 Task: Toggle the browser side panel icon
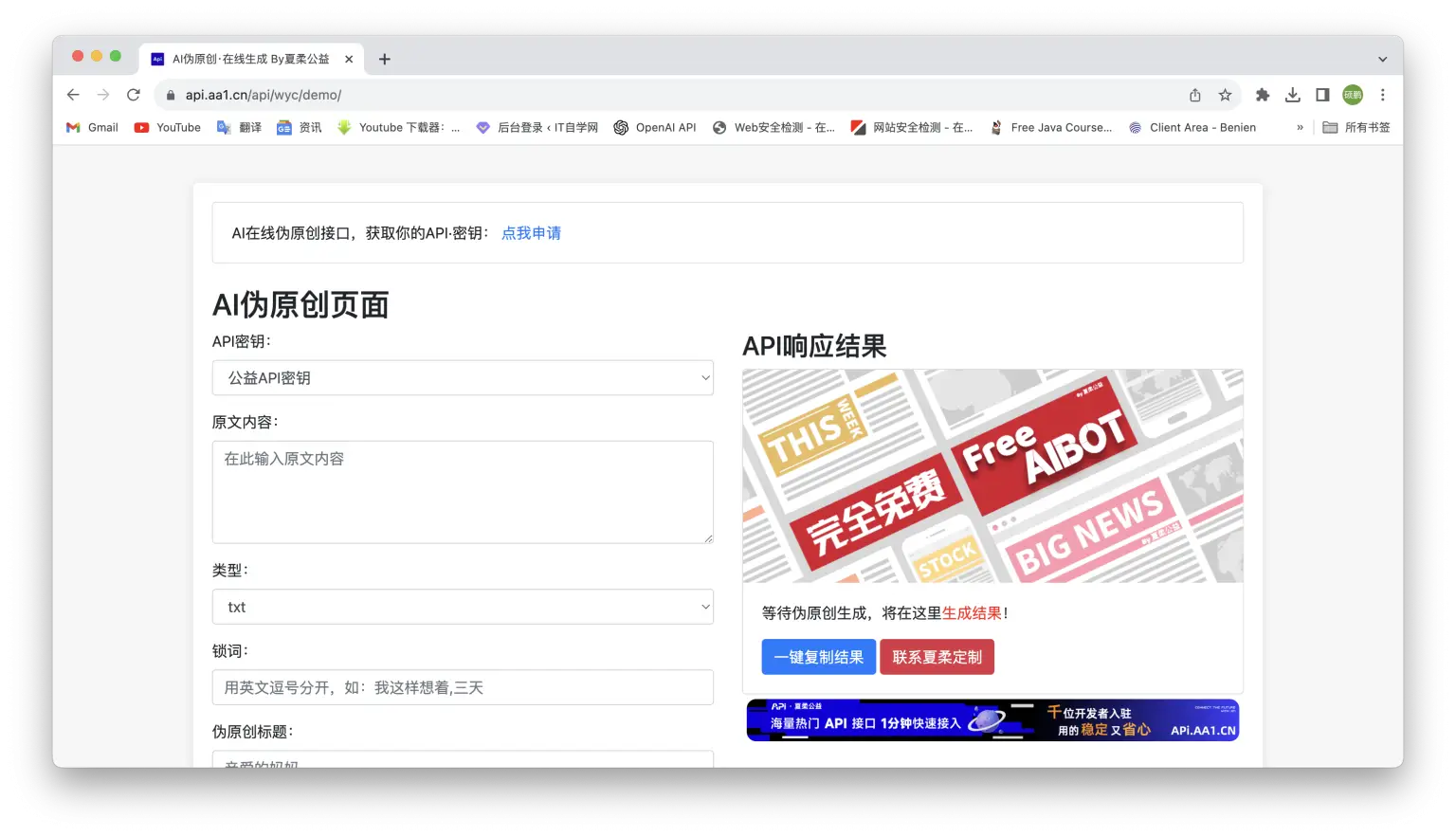click(x=1322, y=95)
